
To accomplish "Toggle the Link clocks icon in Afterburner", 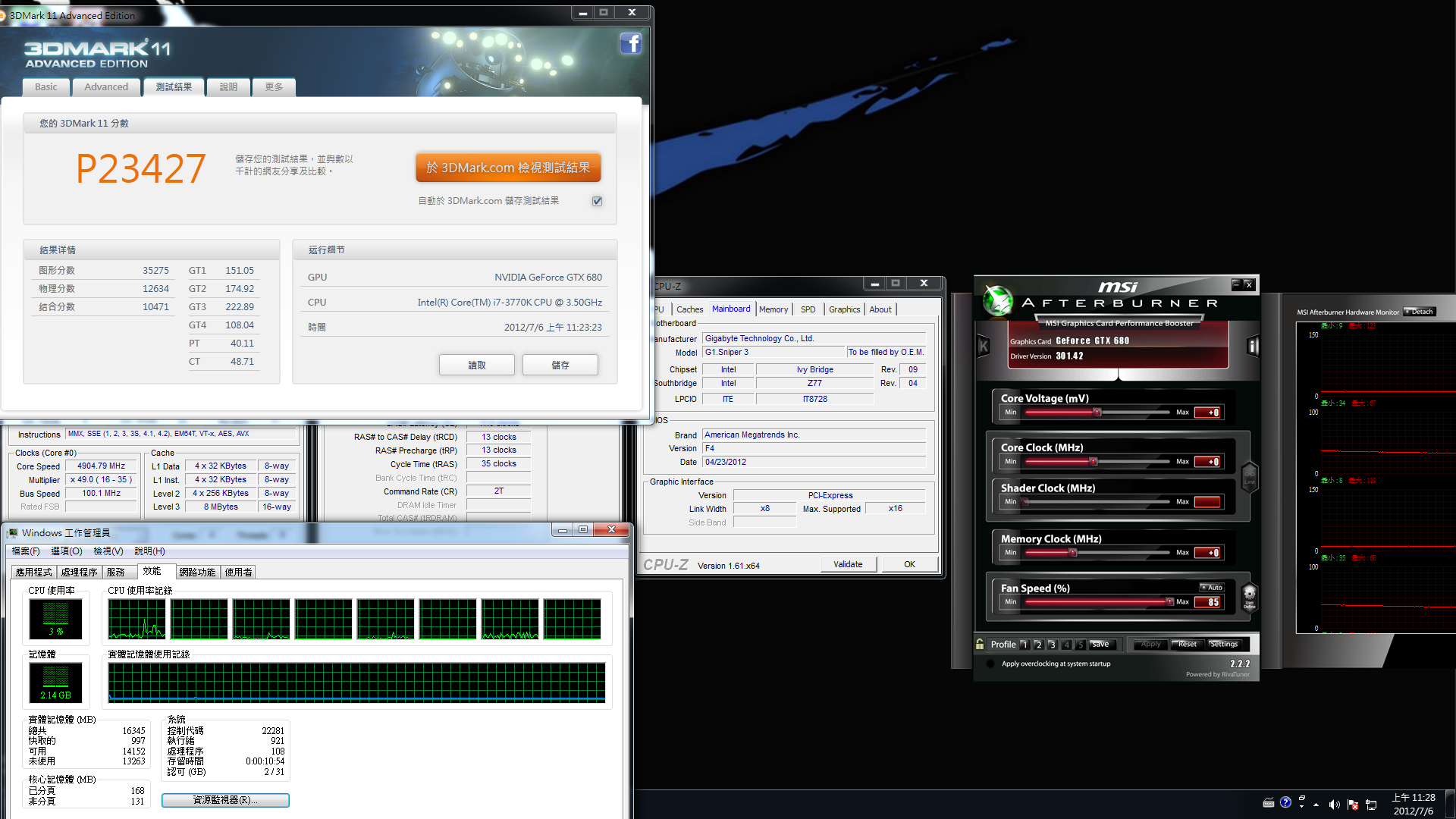I will [x=1249, y=478].
